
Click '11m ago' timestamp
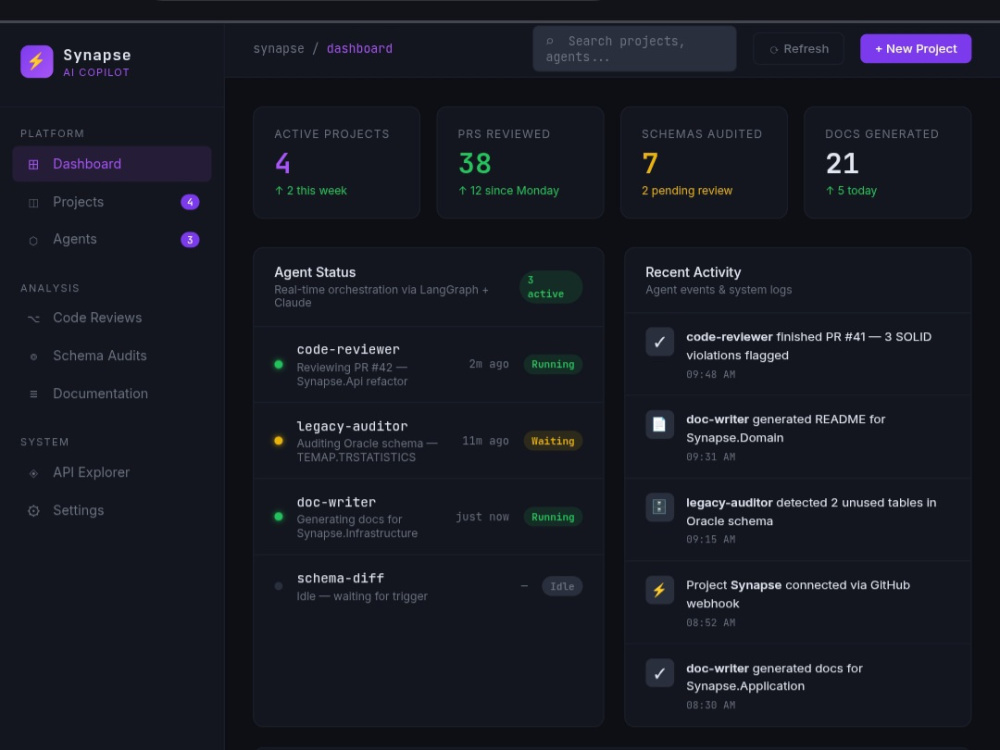[485, 441]
